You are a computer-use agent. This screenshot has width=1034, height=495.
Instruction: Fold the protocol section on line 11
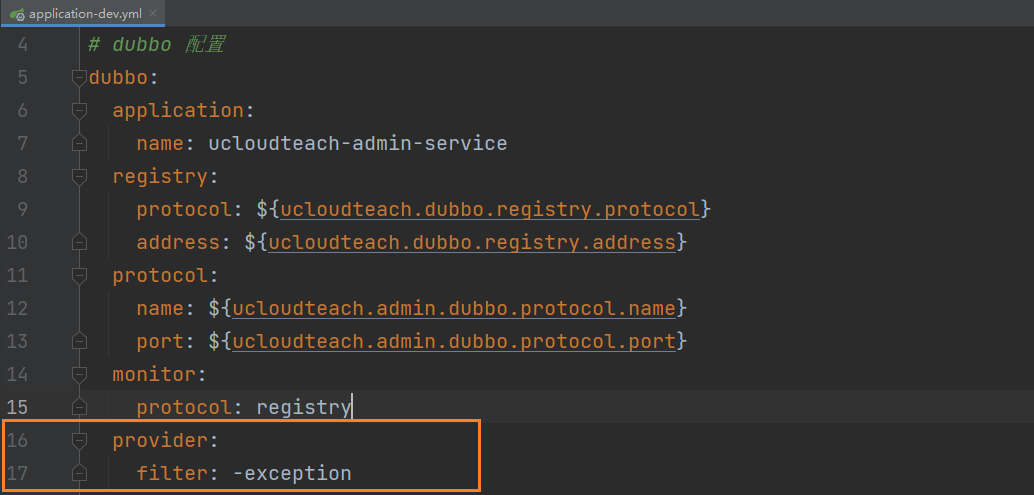click(x=79, y=275)
